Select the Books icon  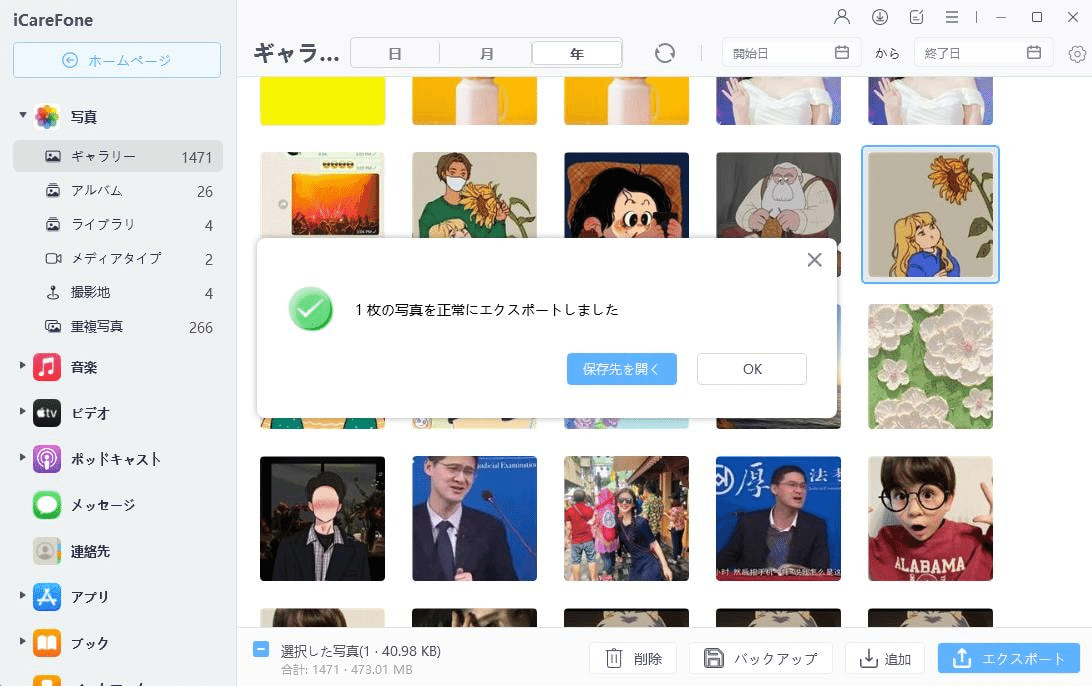[x=47, y=643]
